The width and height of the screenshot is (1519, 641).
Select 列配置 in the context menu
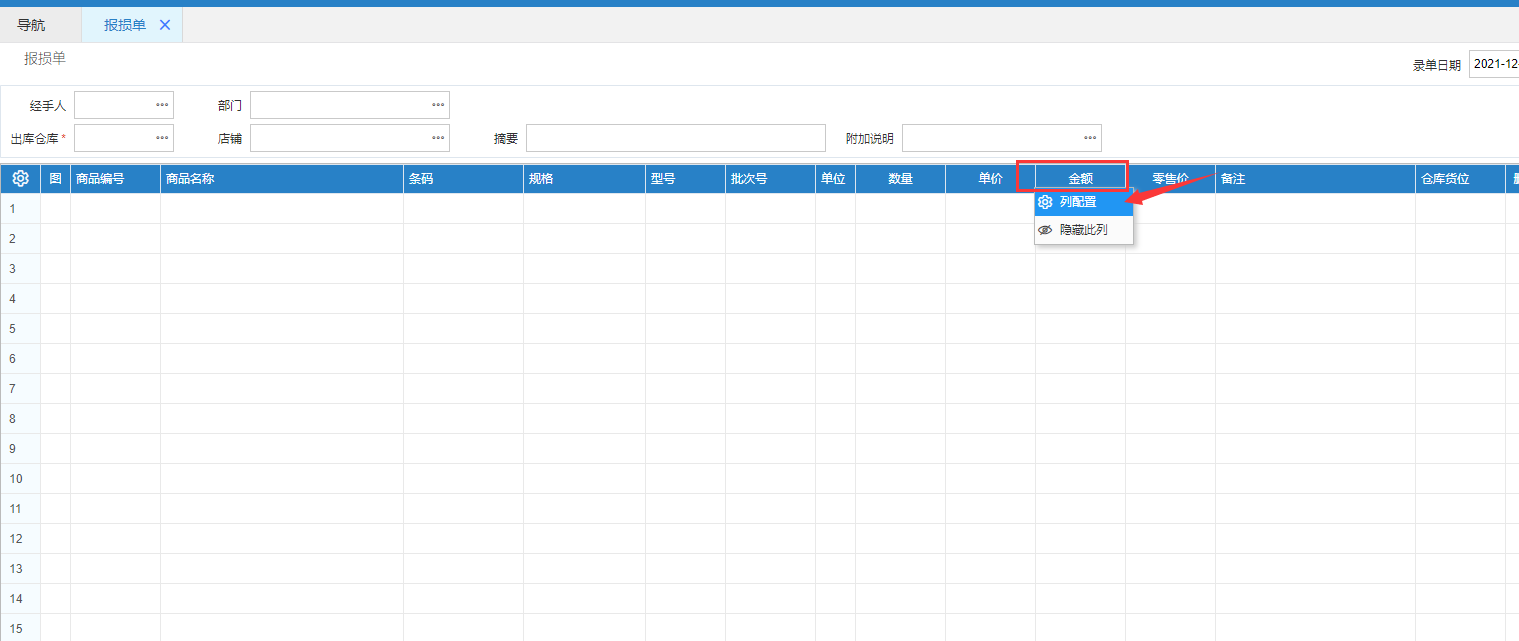1078,202
